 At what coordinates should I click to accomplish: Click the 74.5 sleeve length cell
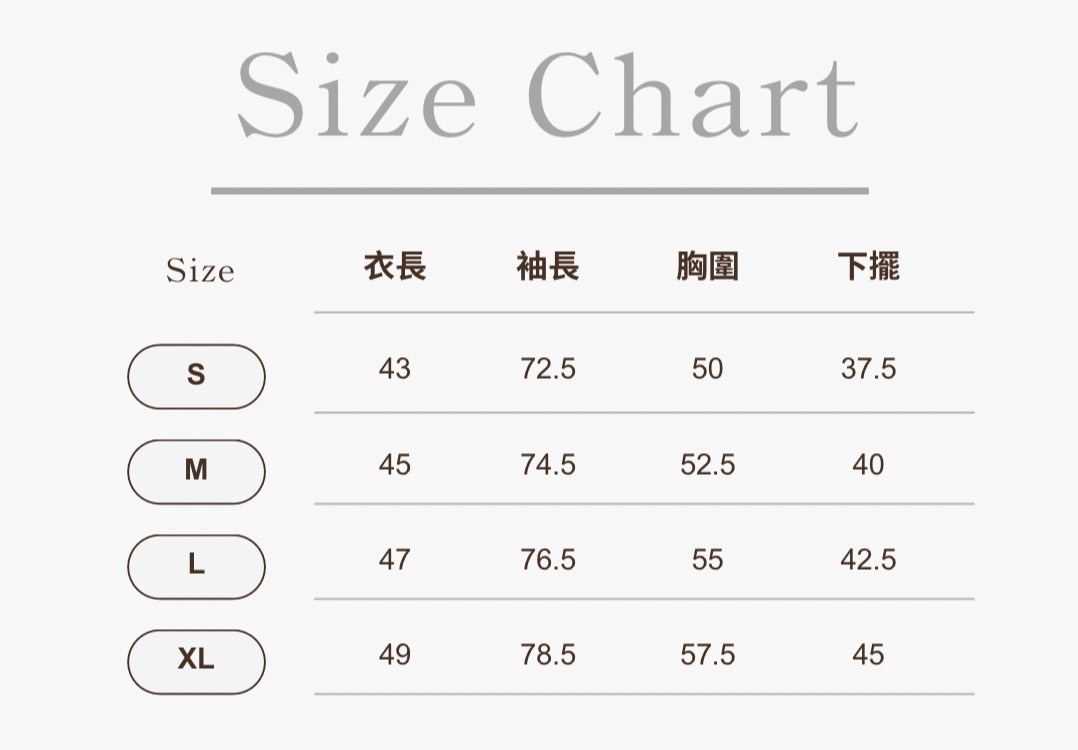point(548,465)
